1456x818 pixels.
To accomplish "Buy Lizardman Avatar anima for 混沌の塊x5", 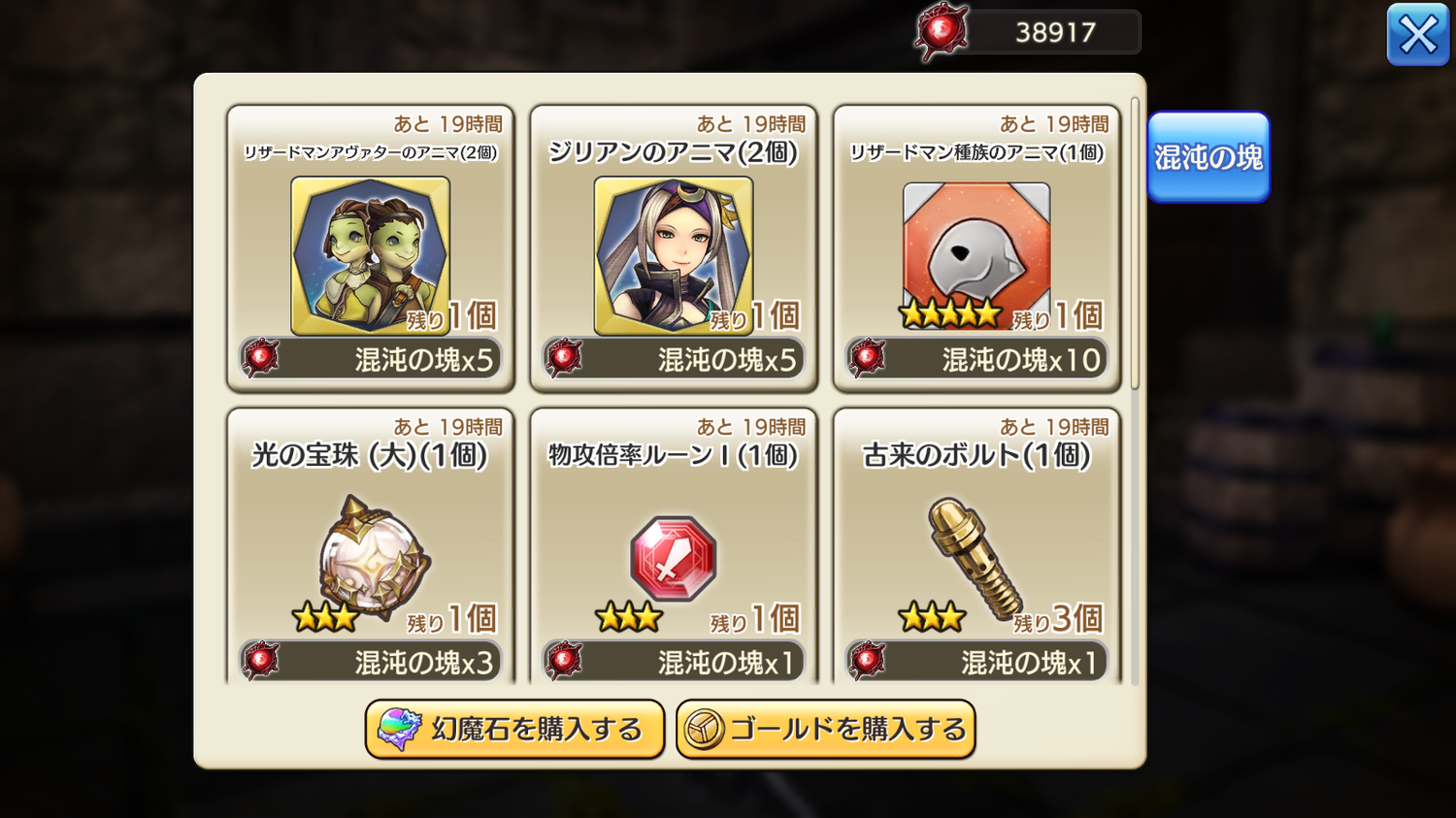I will coord(371,359).
